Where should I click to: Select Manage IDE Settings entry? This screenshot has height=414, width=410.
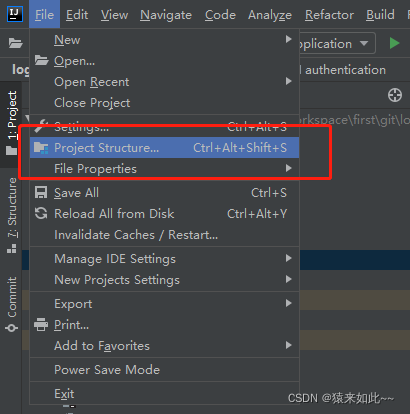click(x=165, y=259)
